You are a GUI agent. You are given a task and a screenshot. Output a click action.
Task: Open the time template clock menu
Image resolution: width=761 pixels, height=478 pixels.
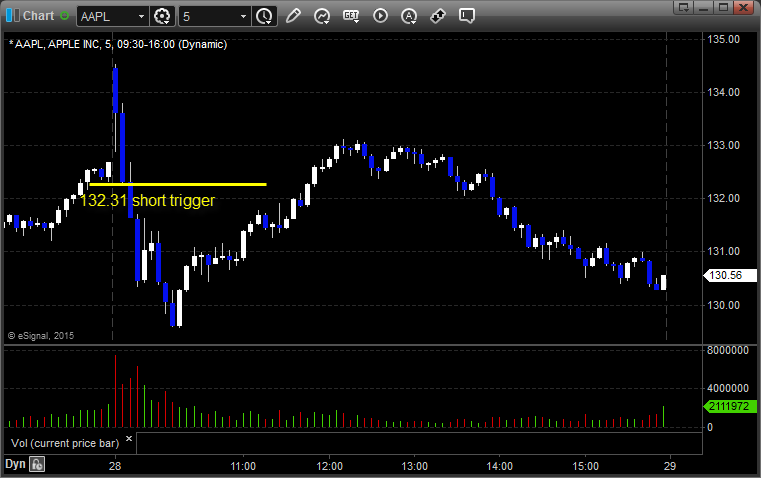click(265, 16)
